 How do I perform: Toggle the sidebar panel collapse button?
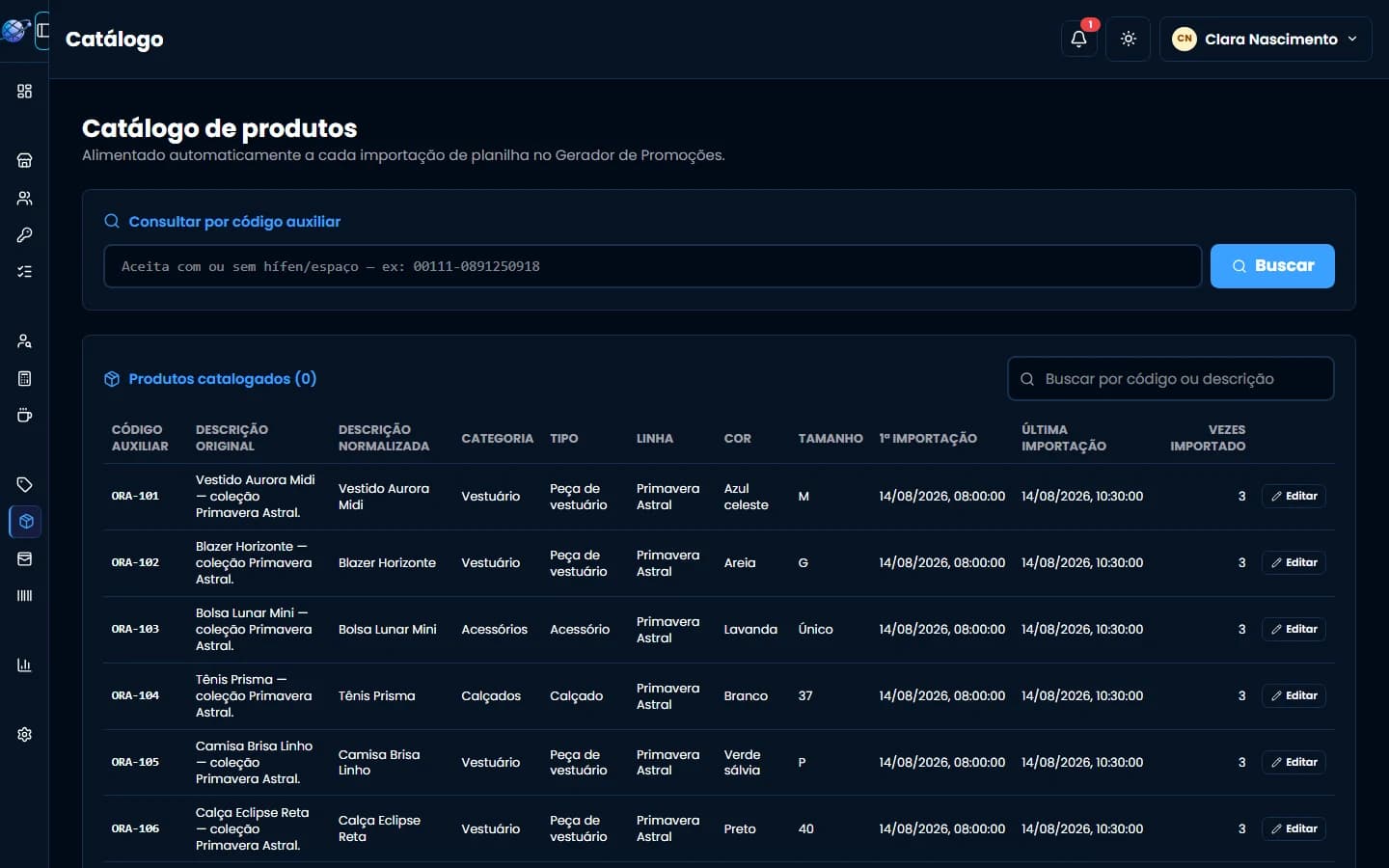(x=42, y=31)
